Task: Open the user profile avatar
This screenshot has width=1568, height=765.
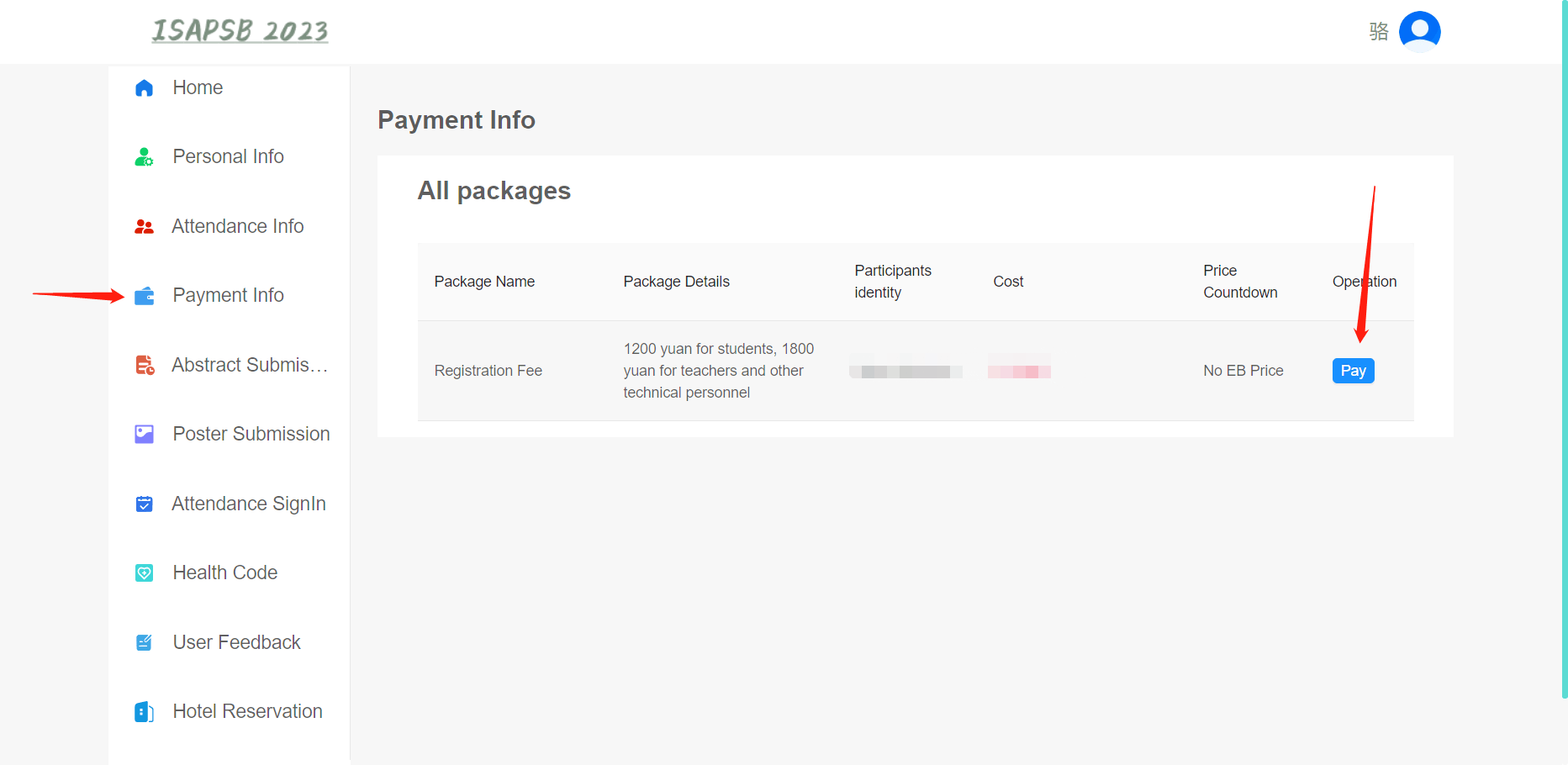Action: click(1419, 31)
